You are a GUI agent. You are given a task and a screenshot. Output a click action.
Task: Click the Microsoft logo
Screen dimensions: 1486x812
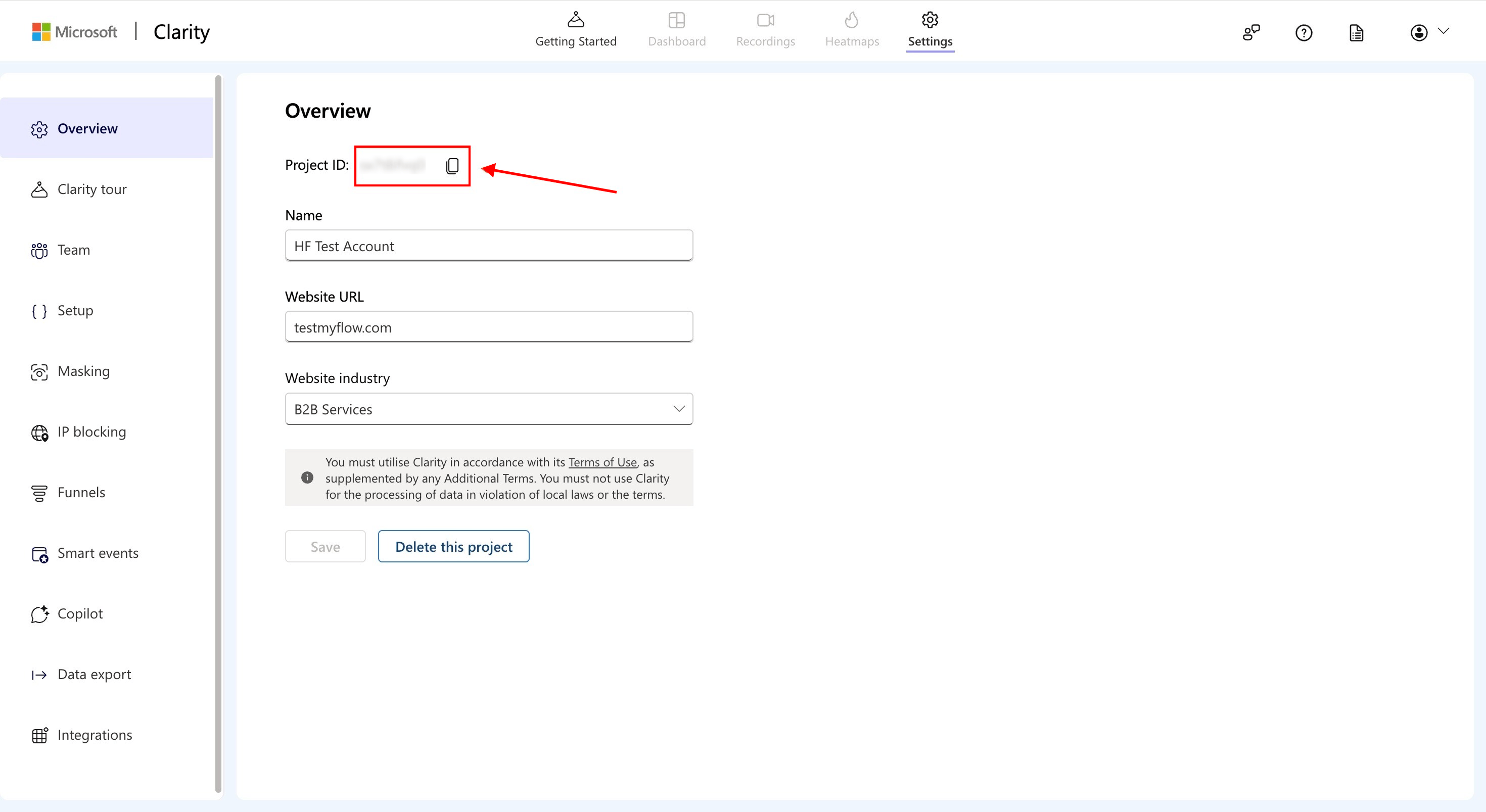pyautogui.click(x=74, y=32)
